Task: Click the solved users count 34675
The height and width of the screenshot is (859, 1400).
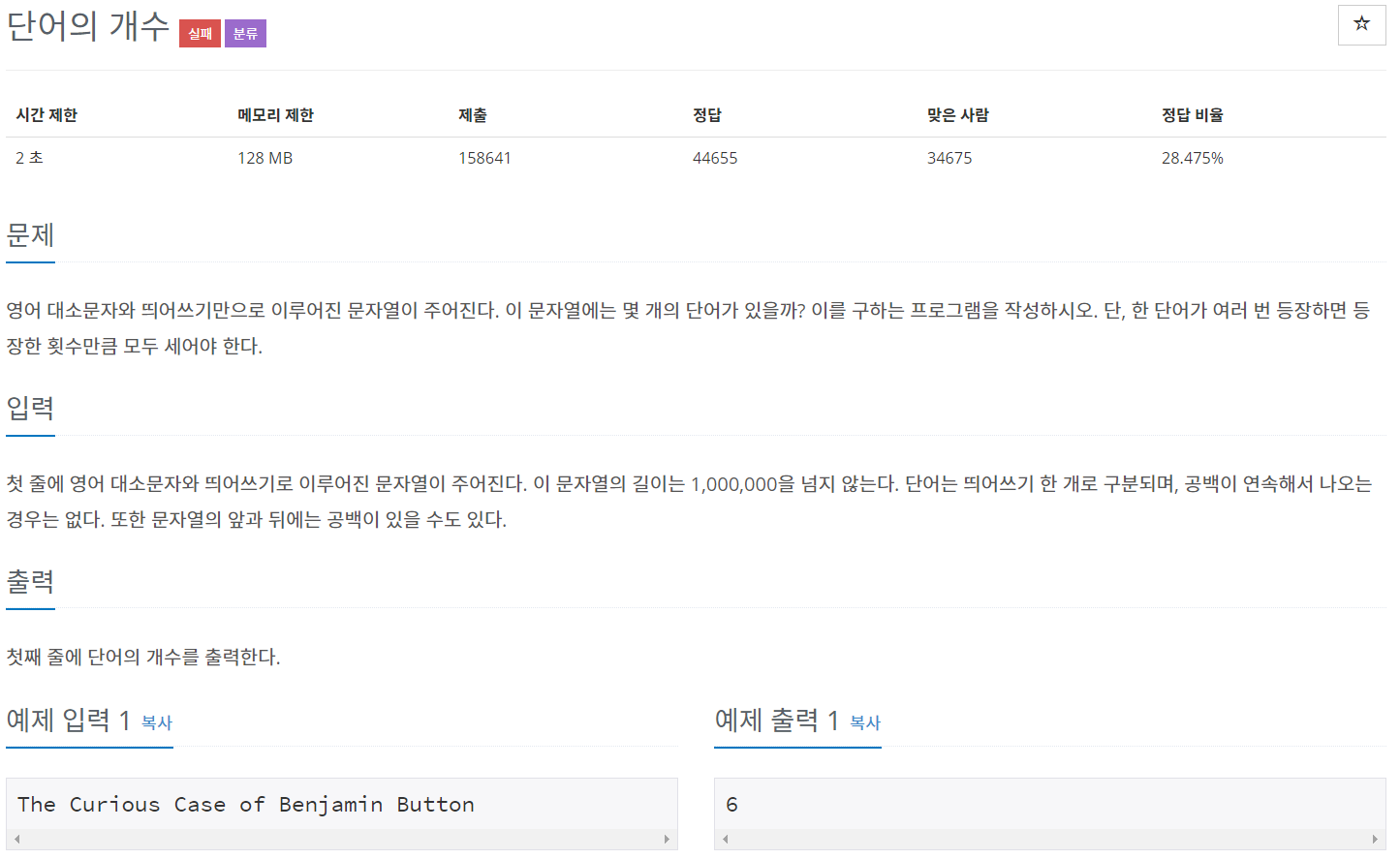Action: click(949, 158)
